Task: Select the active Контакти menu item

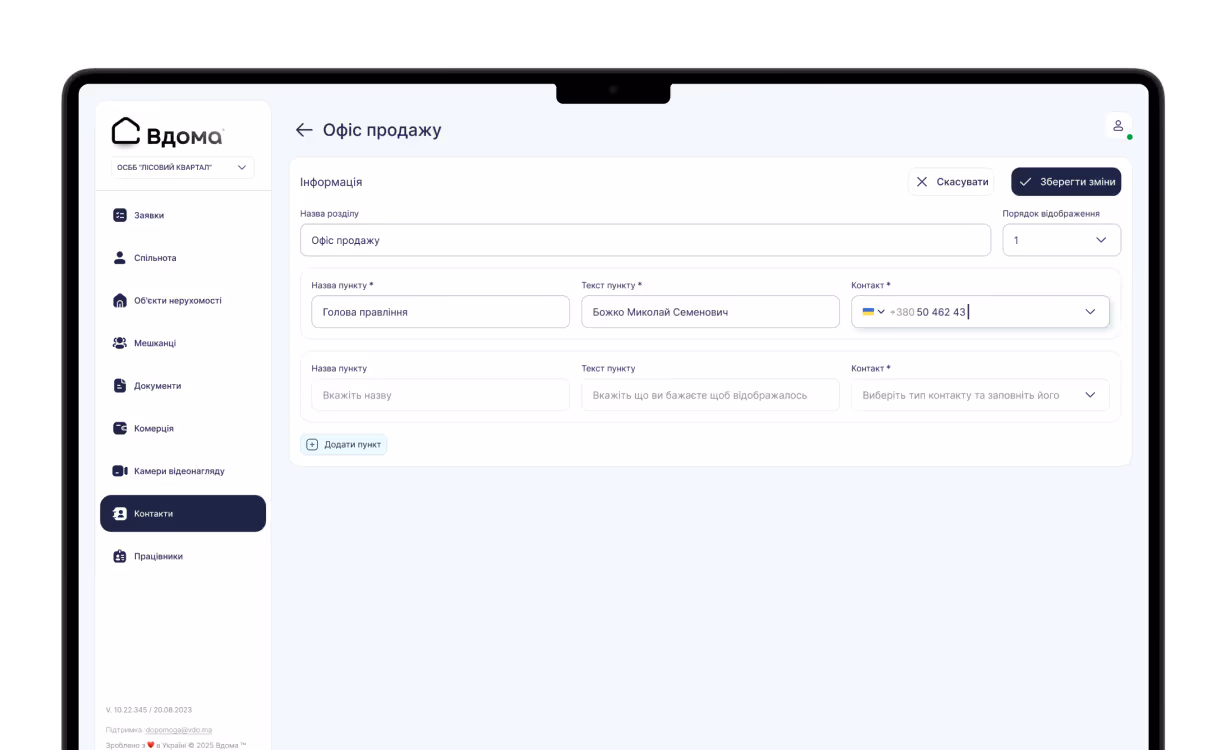Action: click(x=183, y=513)
